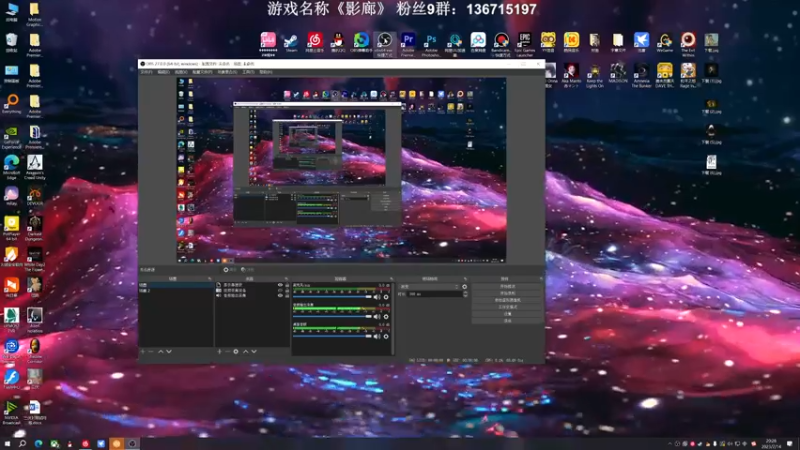The height and width of the screenshot is (450, 800).
Task: Open Amnesia The Bunker desktop shortcut
Action: pos(641,74)
